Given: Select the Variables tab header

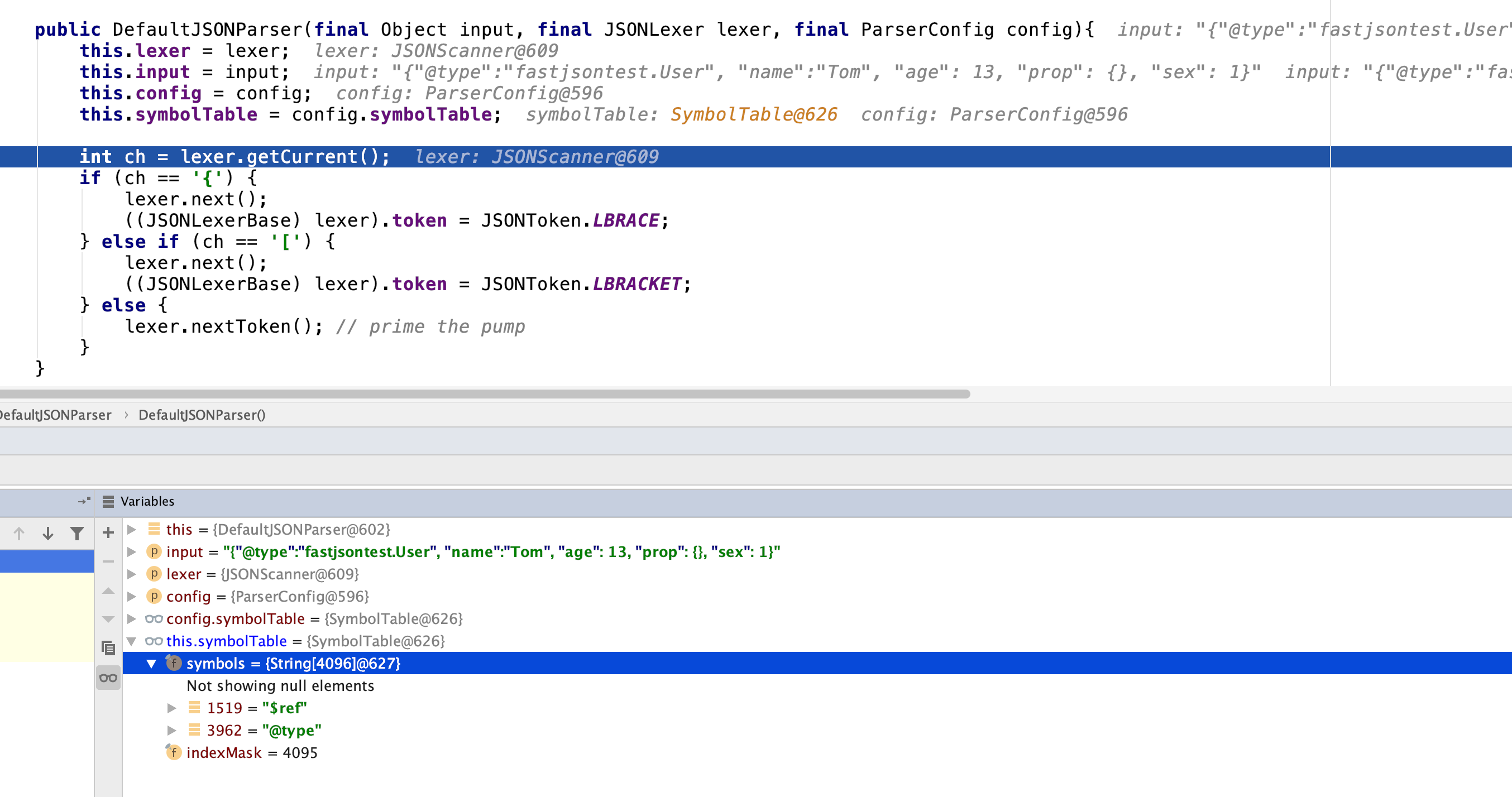Looking at the screenshot, I should (147, 501).
